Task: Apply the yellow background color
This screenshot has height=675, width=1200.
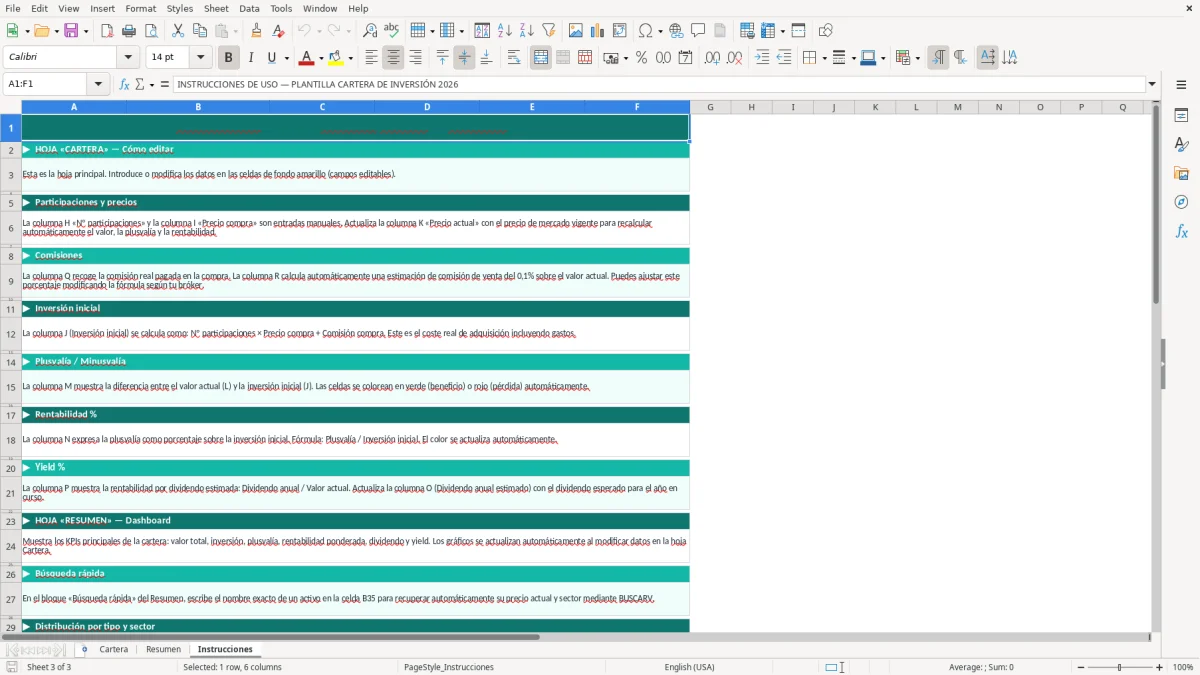Action: click(x=336, y=58)
